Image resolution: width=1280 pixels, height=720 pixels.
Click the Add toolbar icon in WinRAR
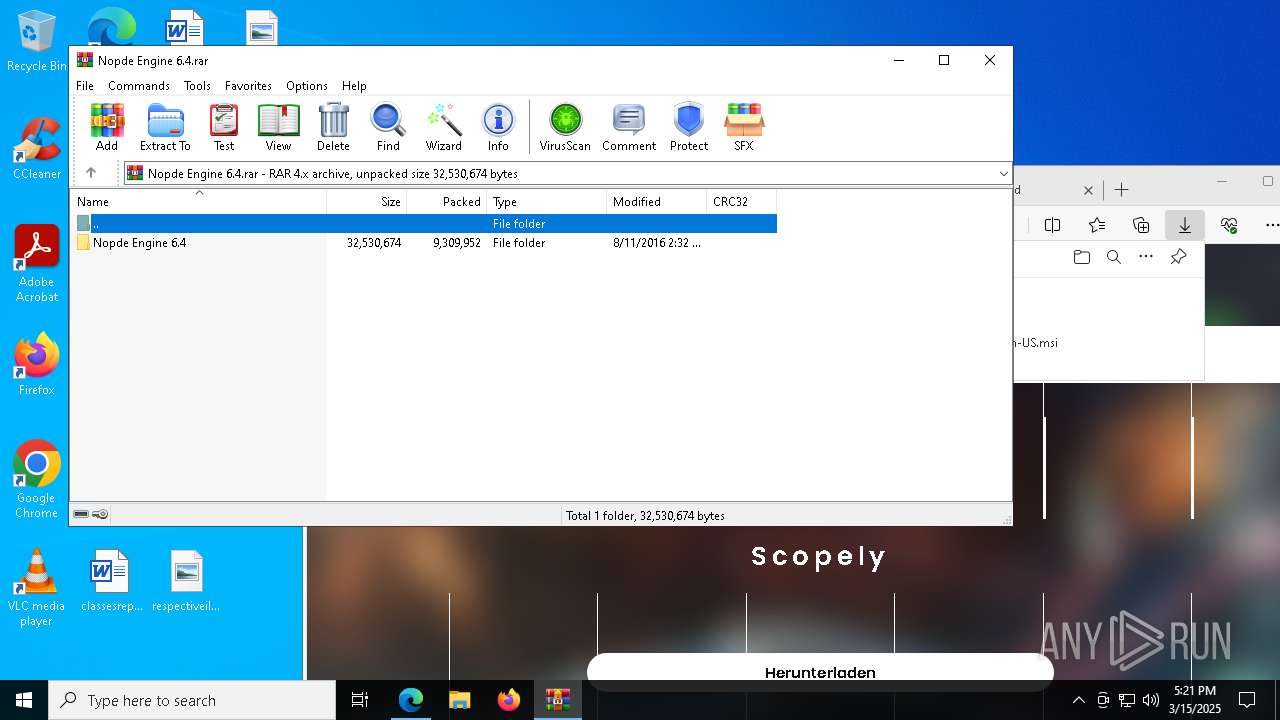pyautogui.click(x=107, y=127)
